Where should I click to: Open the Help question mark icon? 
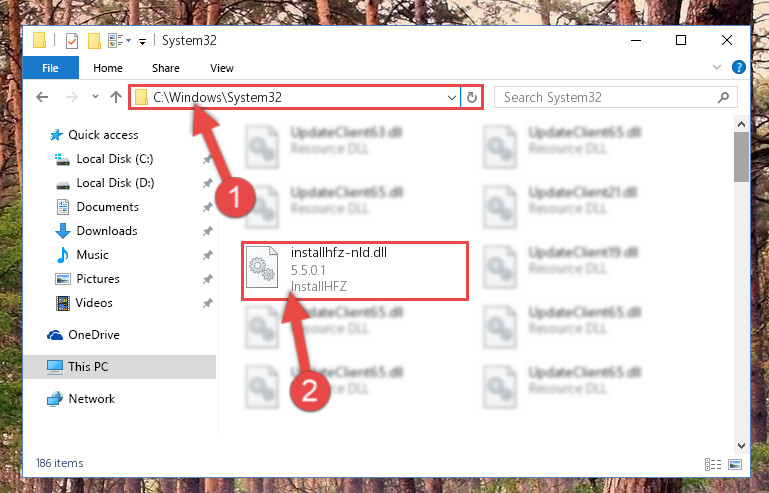[739, 67]
